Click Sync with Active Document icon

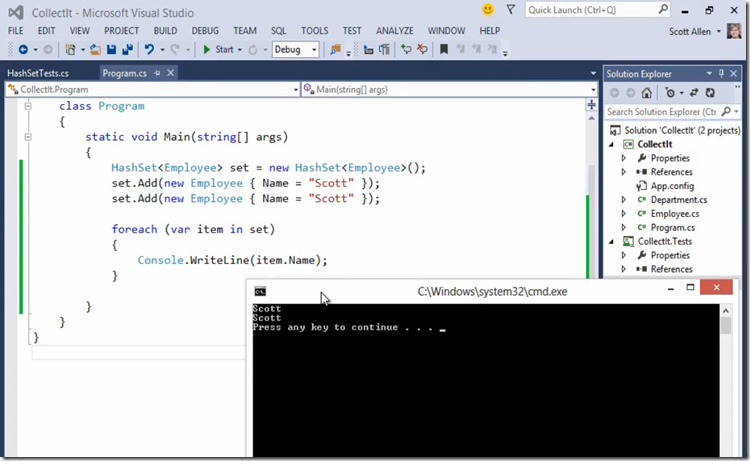[694, 93]
